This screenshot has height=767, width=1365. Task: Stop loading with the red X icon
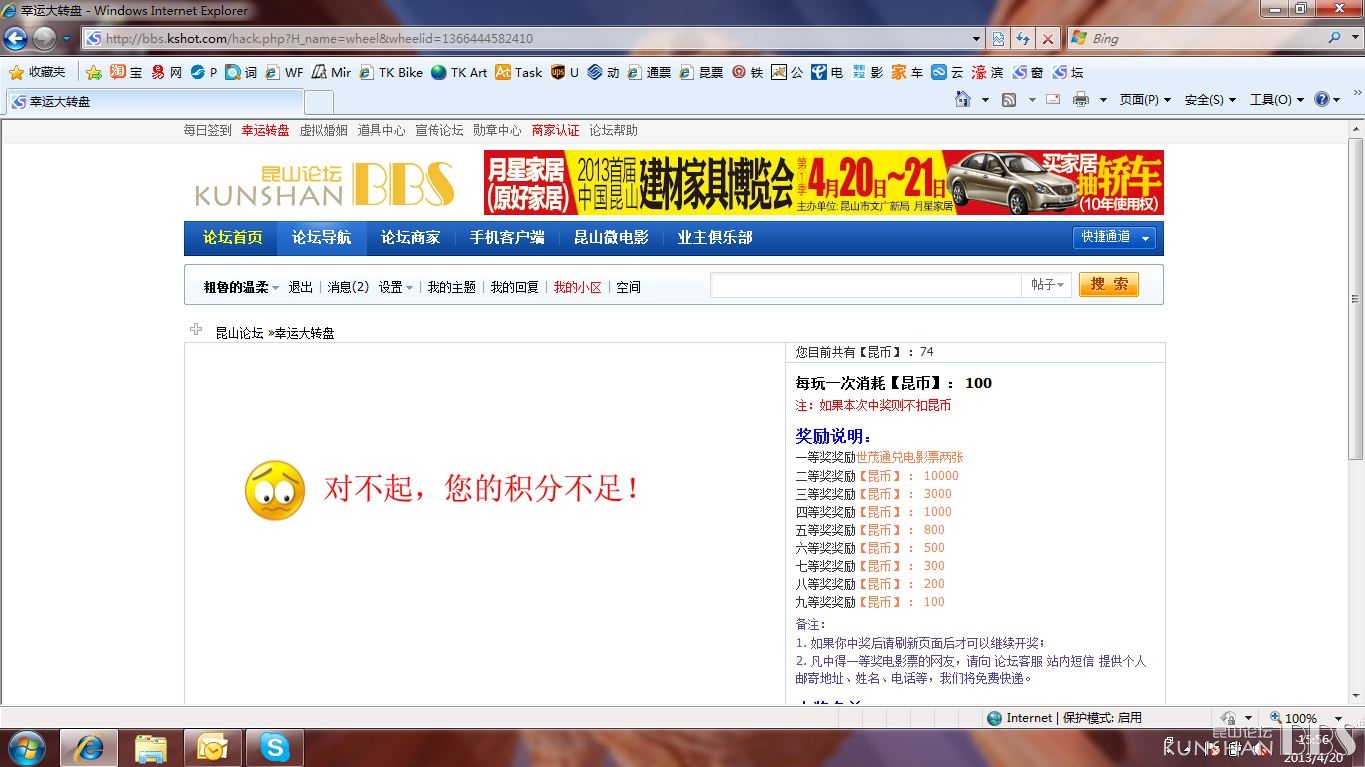(1047, 39)
